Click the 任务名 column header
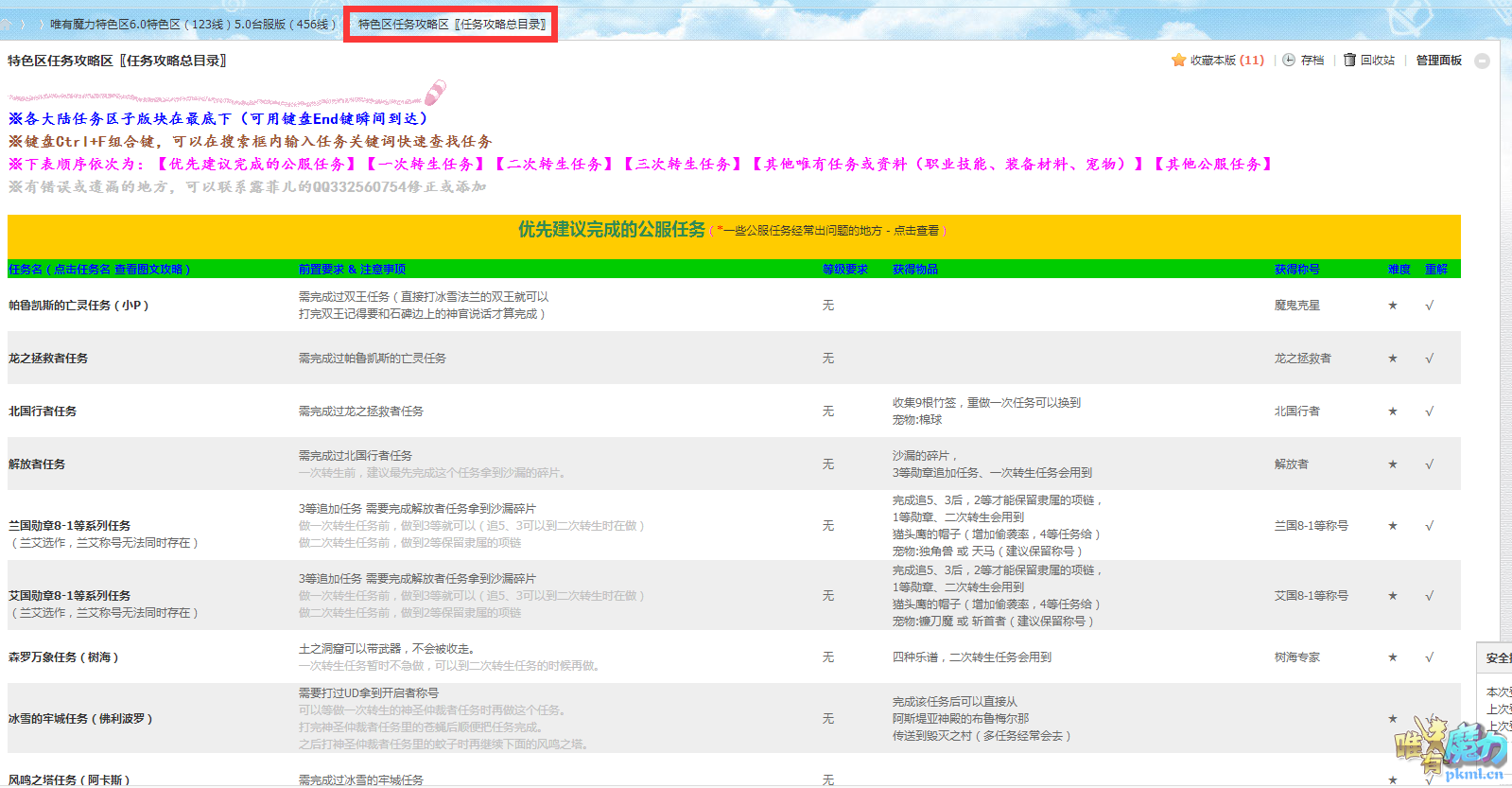The image size is (1512, 788). click(26, 270)
